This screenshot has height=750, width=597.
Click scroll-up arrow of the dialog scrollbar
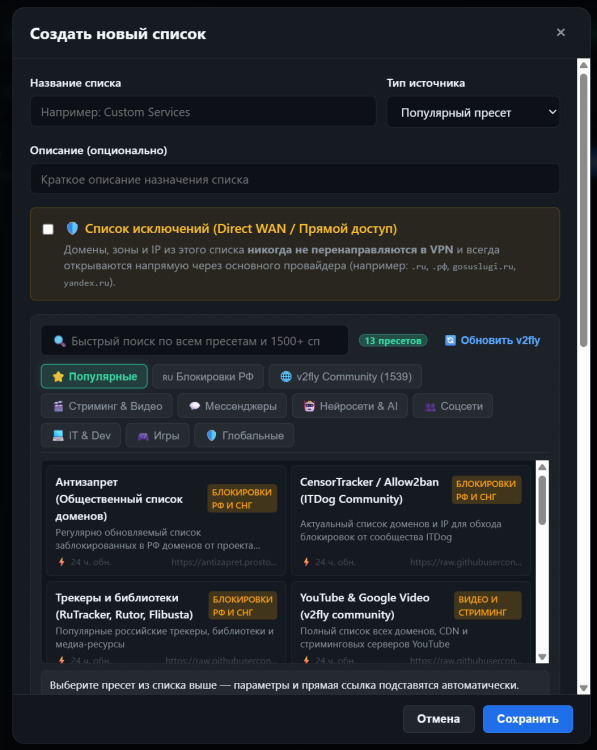click(x=583, y=65)
